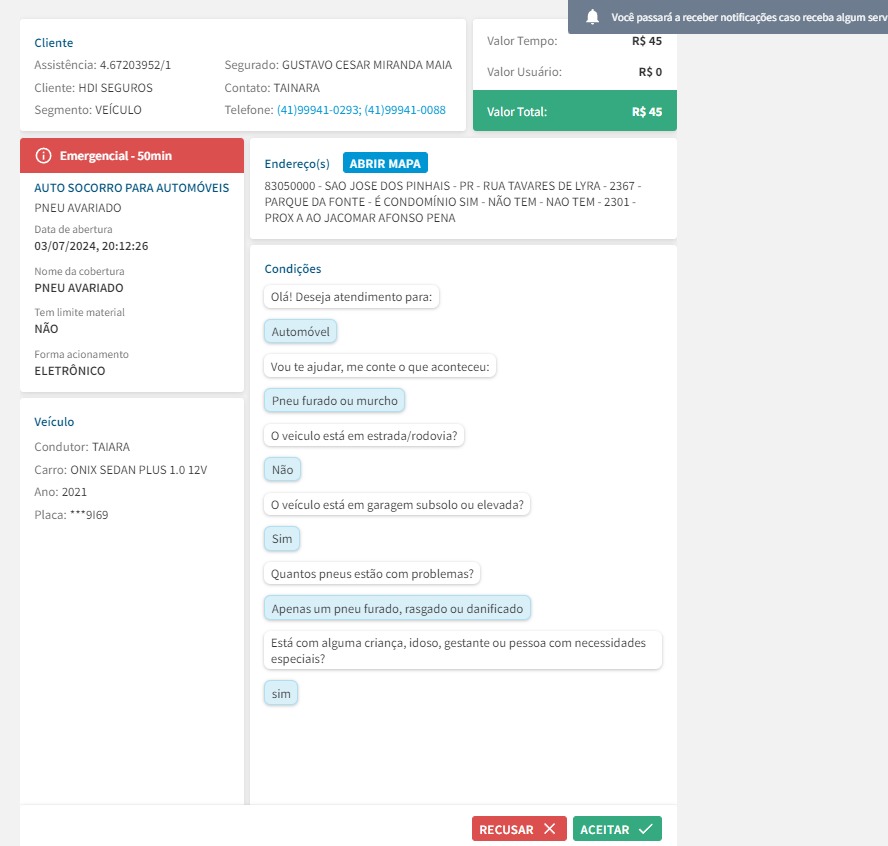Call the phone number (41)99941-0293

click(318, 110)
